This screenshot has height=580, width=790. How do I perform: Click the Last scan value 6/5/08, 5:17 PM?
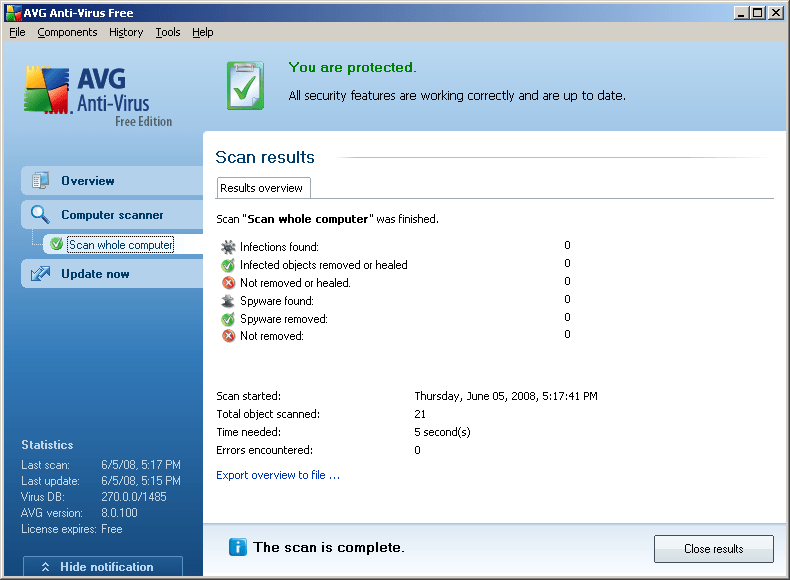141,465
